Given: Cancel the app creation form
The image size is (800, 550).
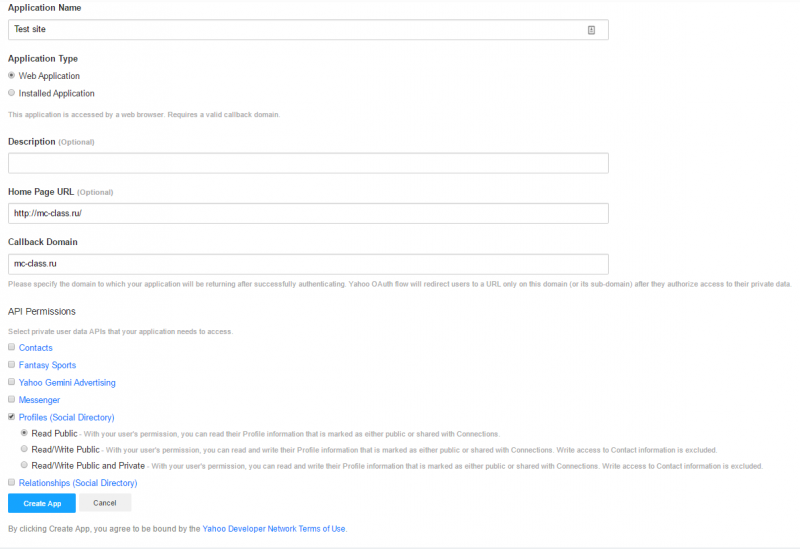Looking at the screenshot, I should coord(105,503).
